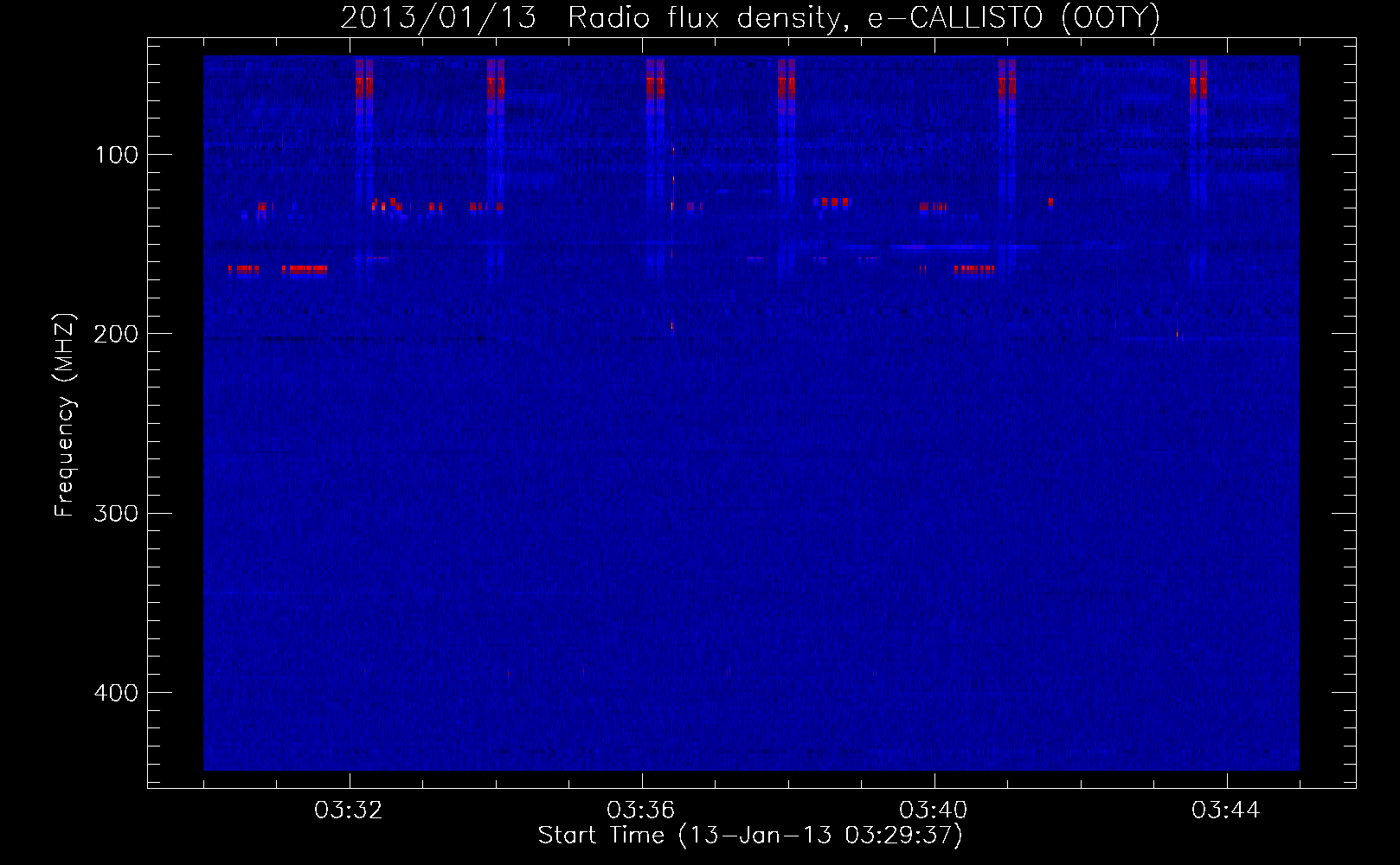Click the 200 frequency tick label
This screenshot has height=865, width=1400.
coord(116,334)
